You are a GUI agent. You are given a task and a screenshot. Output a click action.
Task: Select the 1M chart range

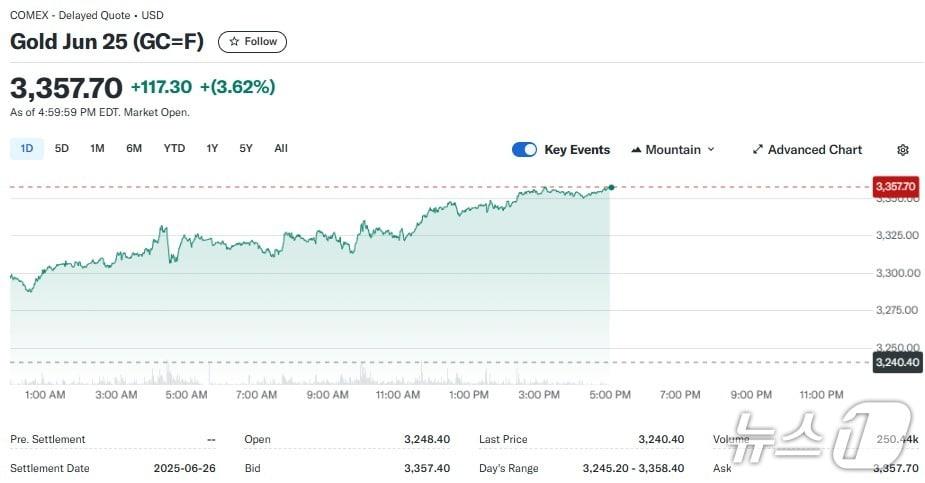point(97,149)
